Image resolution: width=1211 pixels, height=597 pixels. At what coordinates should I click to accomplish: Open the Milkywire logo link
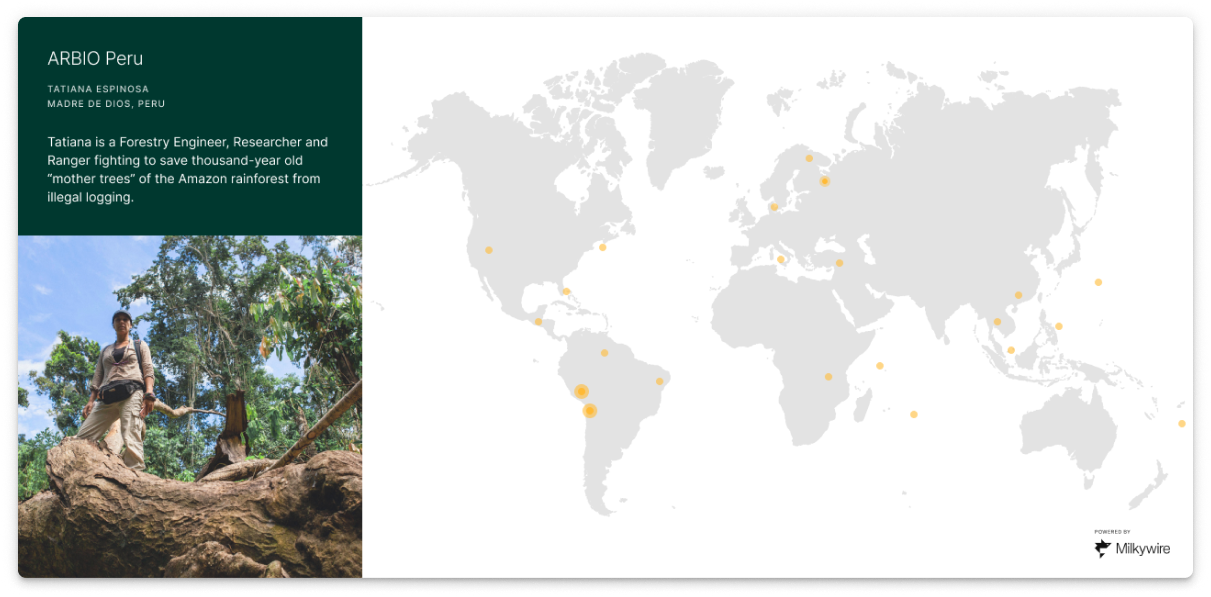1132,548
